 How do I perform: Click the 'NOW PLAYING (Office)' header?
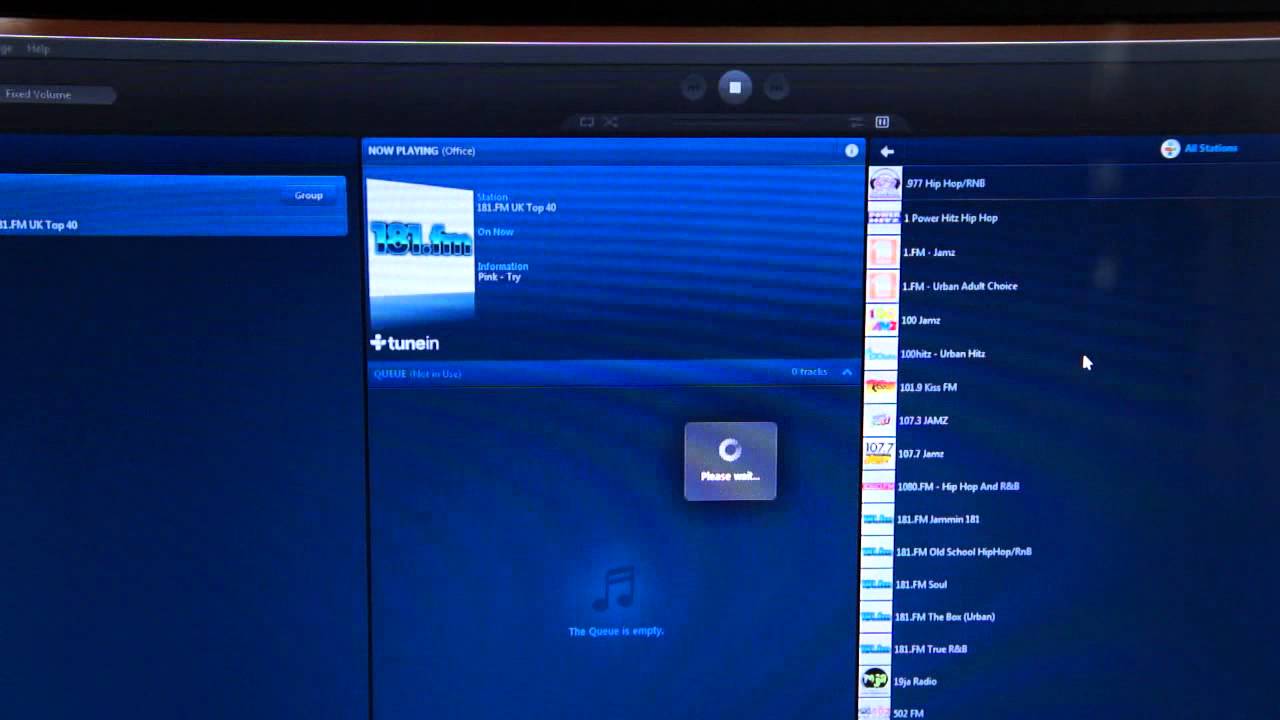point(421,151)
